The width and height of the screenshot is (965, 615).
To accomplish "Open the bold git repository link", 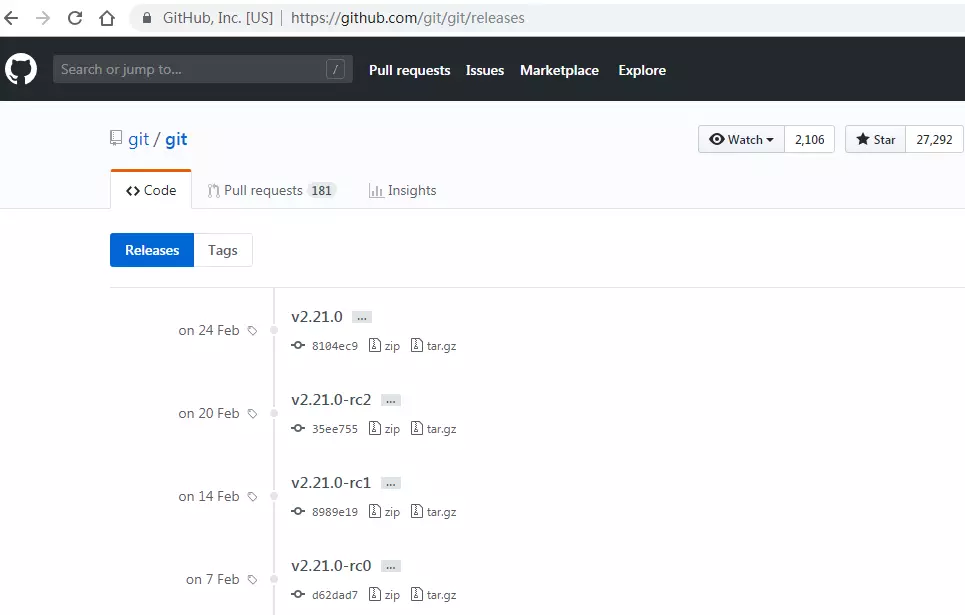I will coord(176,140).
